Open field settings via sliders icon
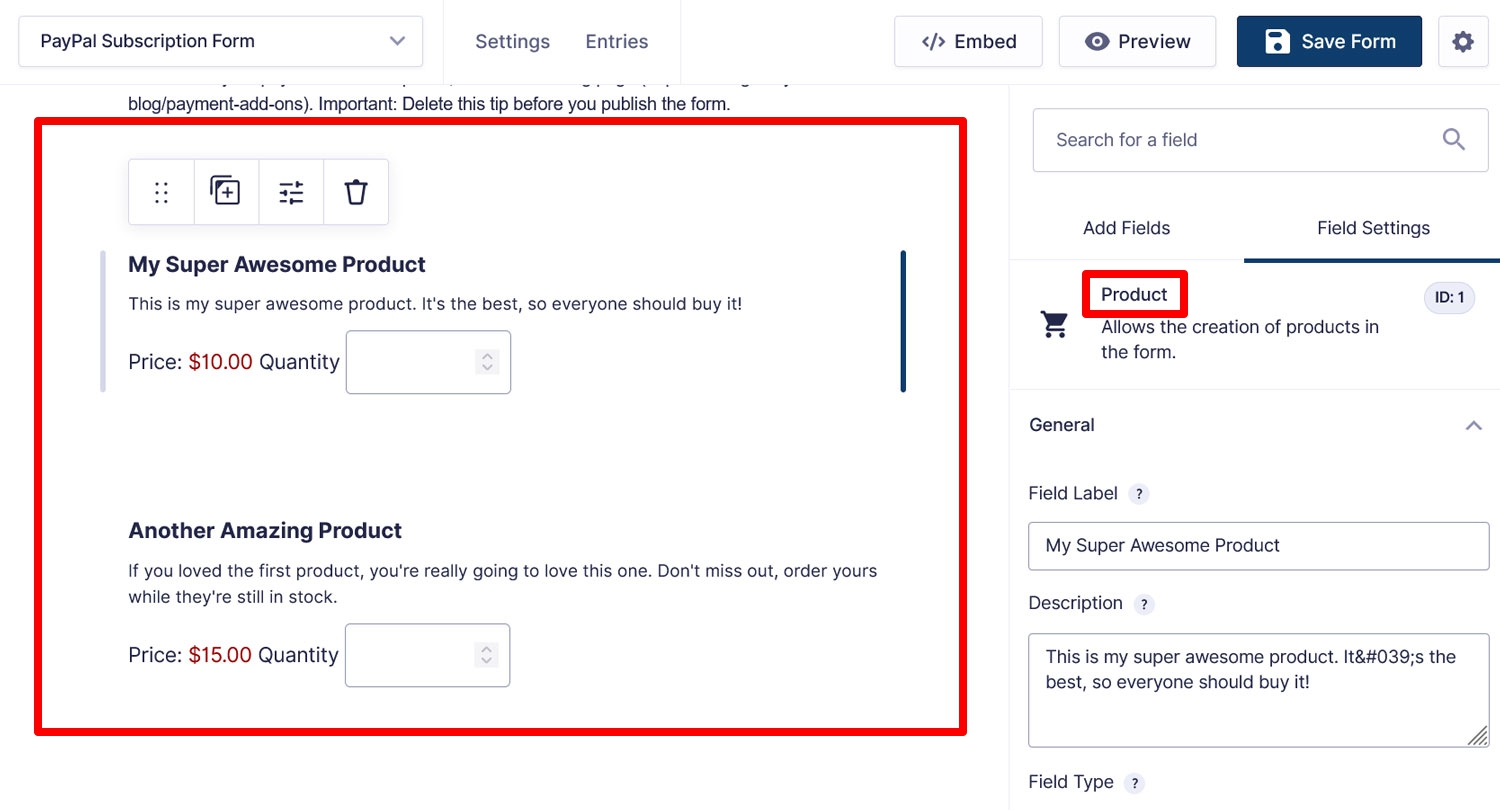The height and width of the screenshot is (810, 1500). coord(291,192)
